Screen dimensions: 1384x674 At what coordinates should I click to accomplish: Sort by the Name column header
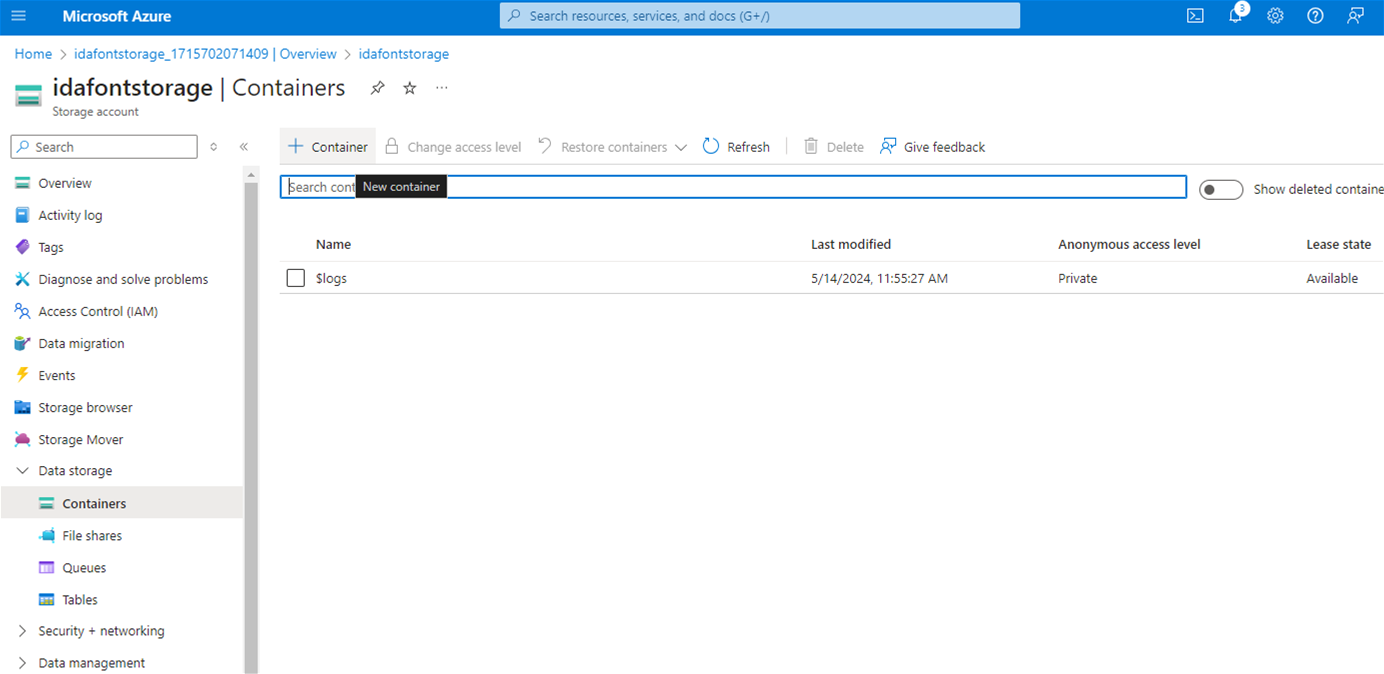(x=333, y=244)
